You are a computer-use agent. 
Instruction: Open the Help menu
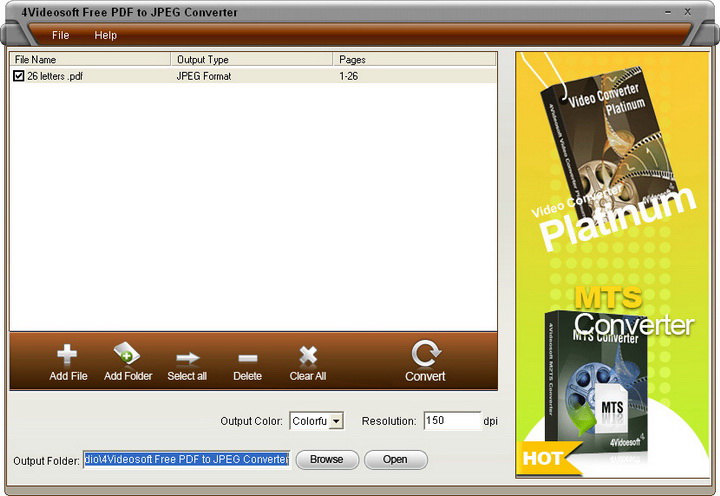pos(106,35)
